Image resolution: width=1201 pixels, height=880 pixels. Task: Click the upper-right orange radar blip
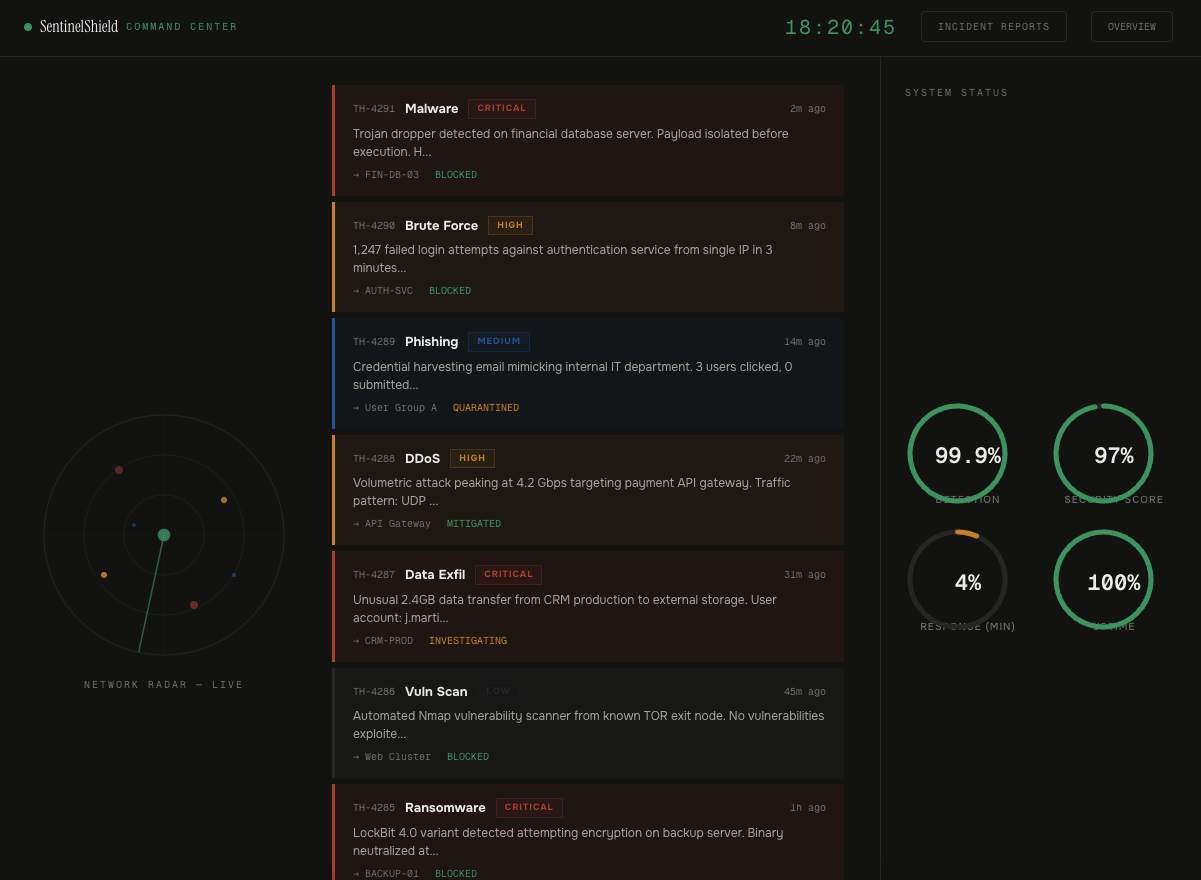click(224, 500)
